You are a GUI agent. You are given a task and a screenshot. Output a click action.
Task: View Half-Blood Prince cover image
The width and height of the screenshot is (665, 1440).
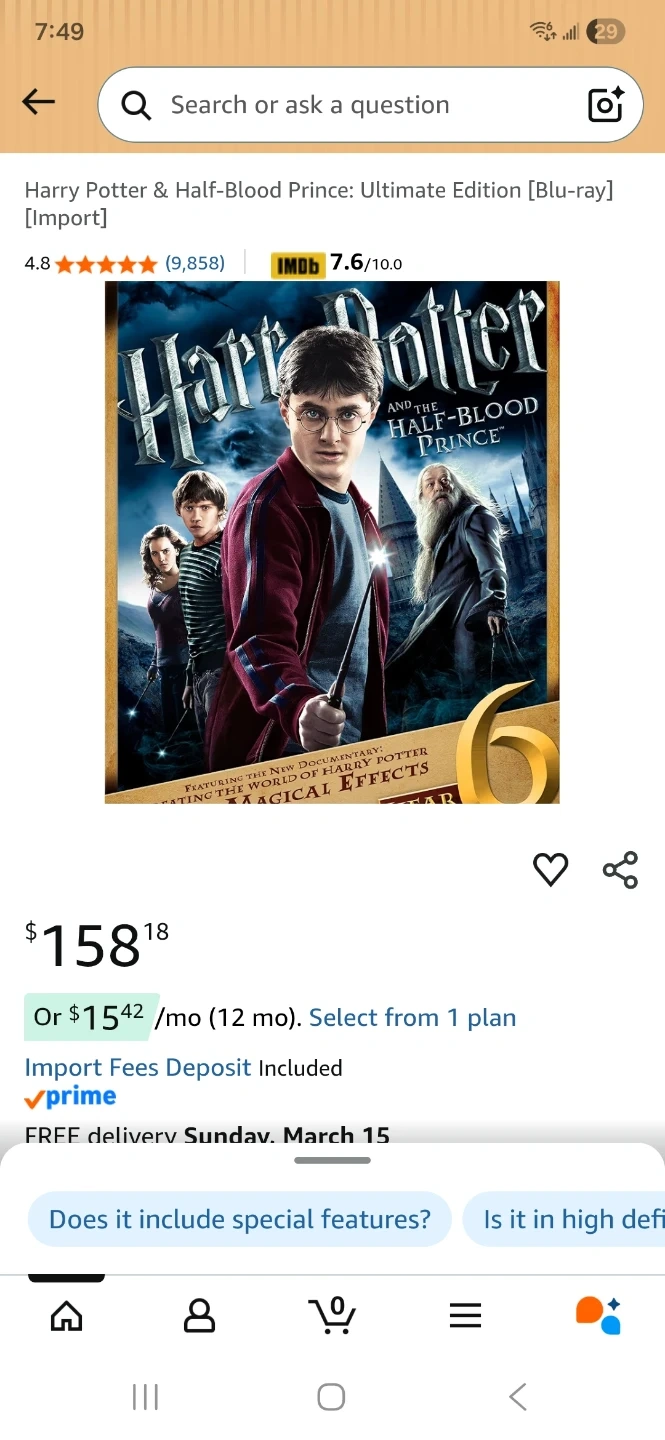point(332,542)
